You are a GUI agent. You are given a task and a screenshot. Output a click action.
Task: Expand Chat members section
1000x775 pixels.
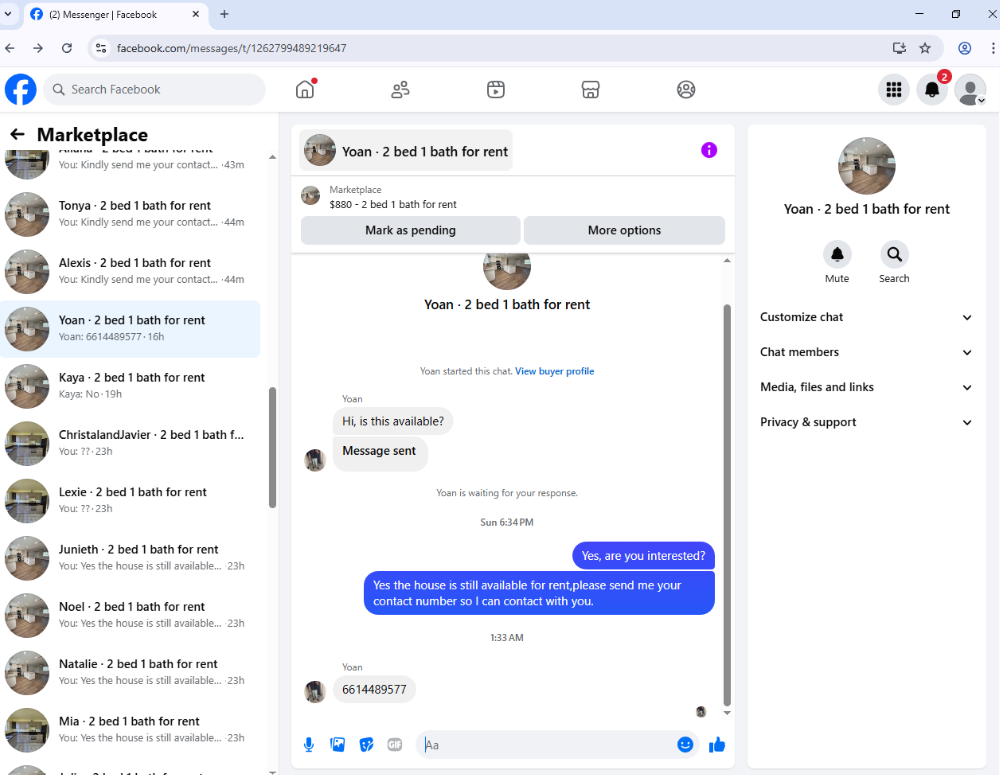click(865, 352)
